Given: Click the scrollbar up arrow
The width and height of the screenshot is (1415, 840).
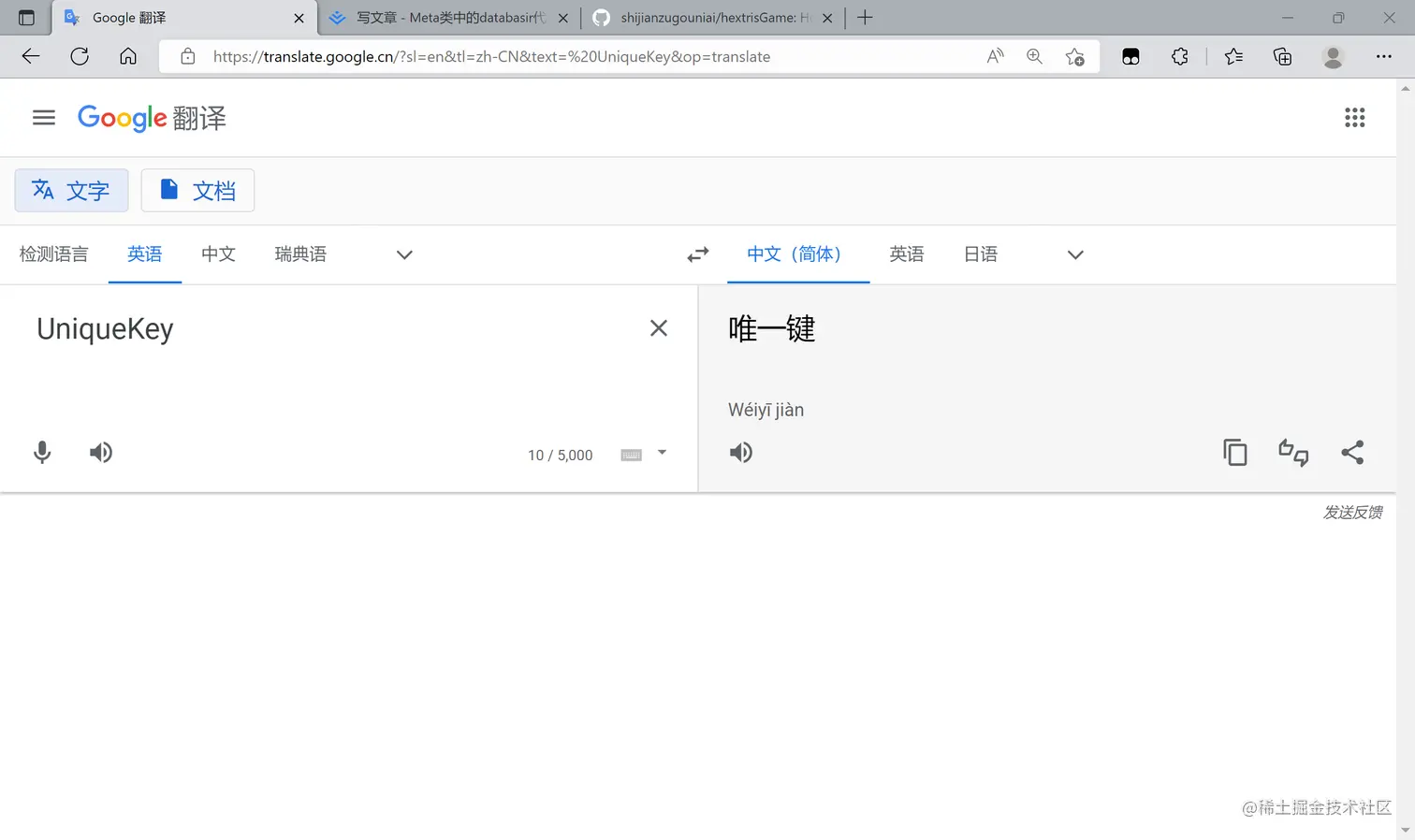Looking at the screenshot, I should tap(1405, 88).
